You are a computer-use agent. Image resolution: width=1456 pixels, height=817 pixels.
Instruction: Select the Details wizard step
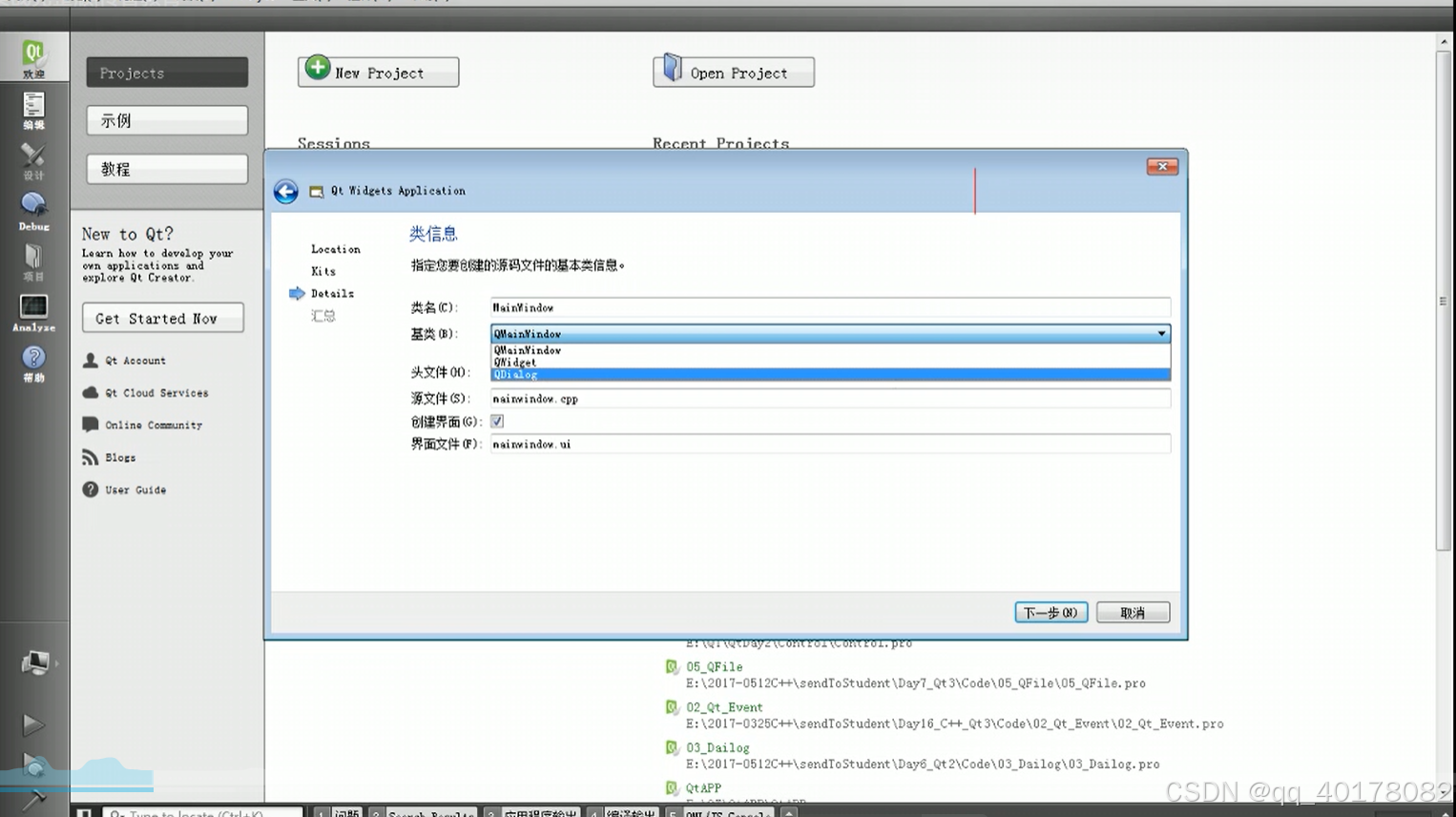coord(332,293)
